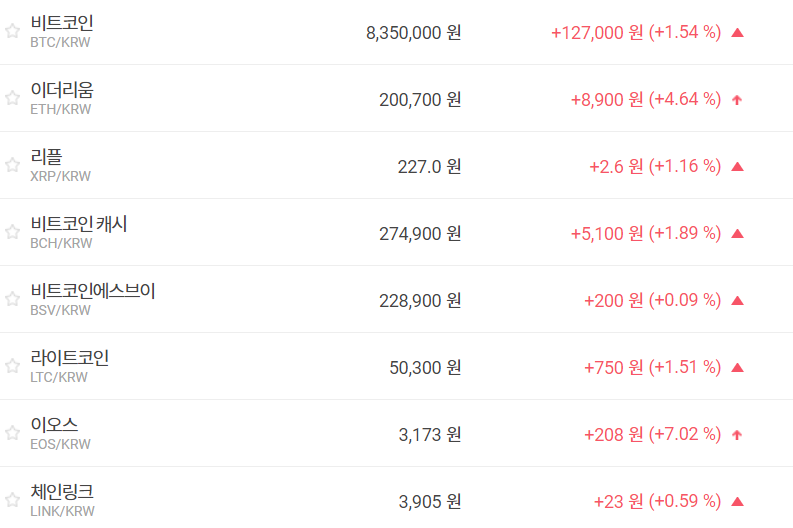Viewport: 793px width, 528px height.
Task: Toggle favorite star for 리플 XRP/KRW
Action: point(12,165)
